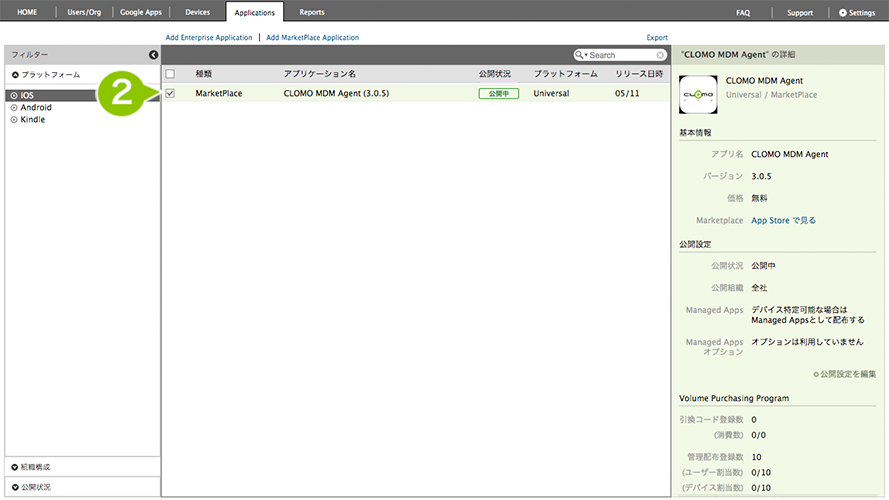Click the 05/11 release date cell
This screenshot has width=889, height=500.
pos(627,94)
